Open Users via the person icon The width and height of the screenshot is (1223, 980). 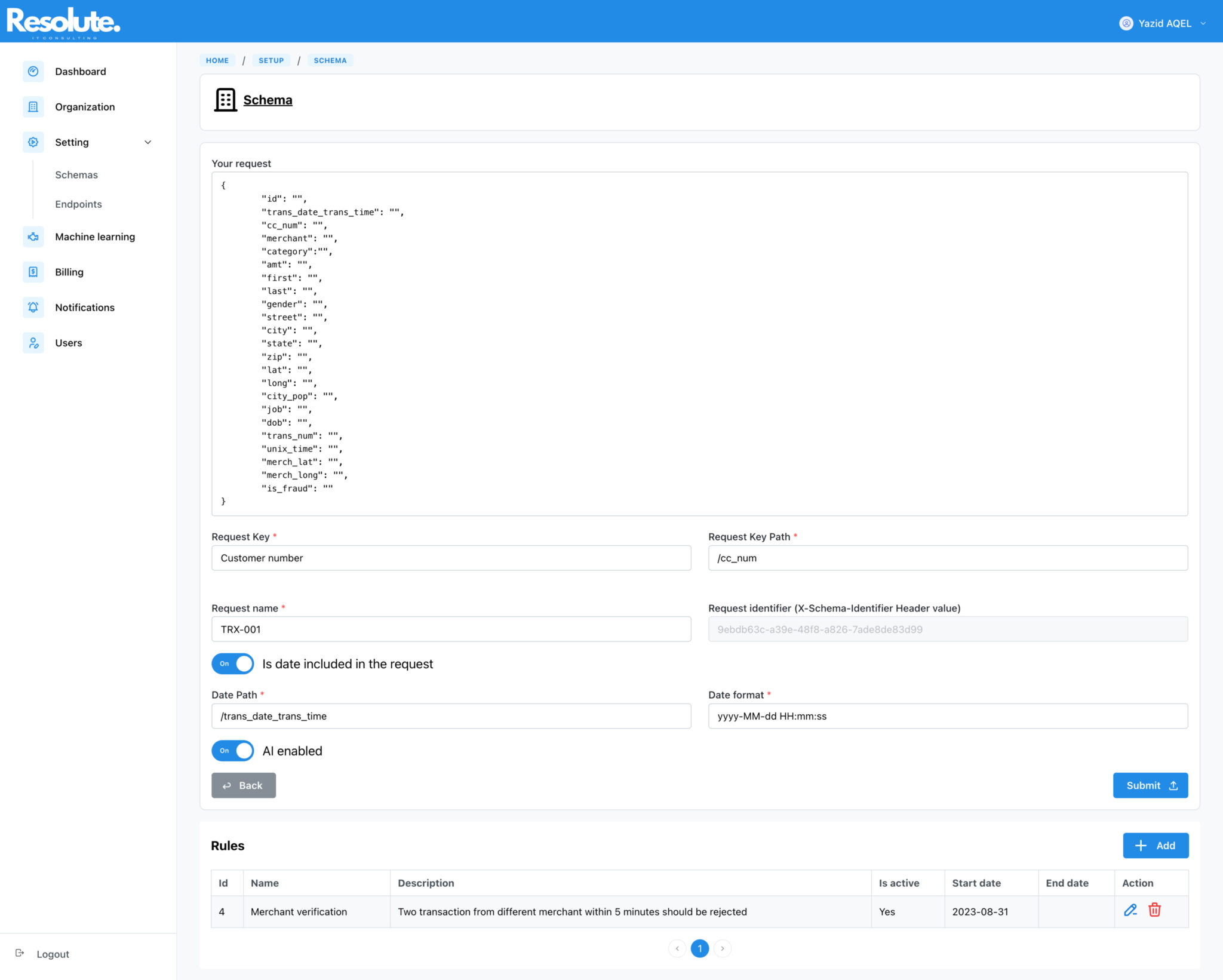[33, 342]
